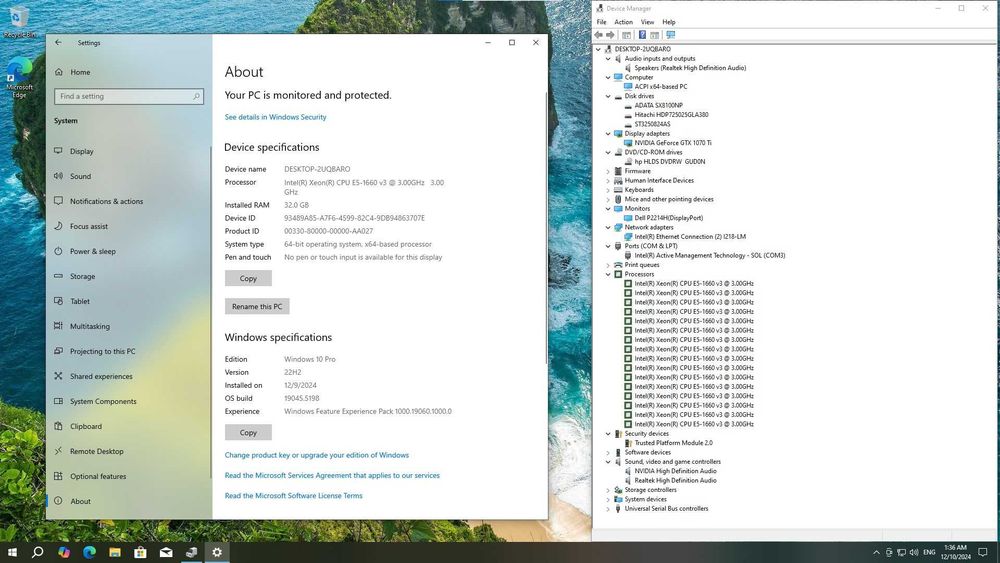
Task: Expand the Storage controllers node
Action: (x=608, y=490)
